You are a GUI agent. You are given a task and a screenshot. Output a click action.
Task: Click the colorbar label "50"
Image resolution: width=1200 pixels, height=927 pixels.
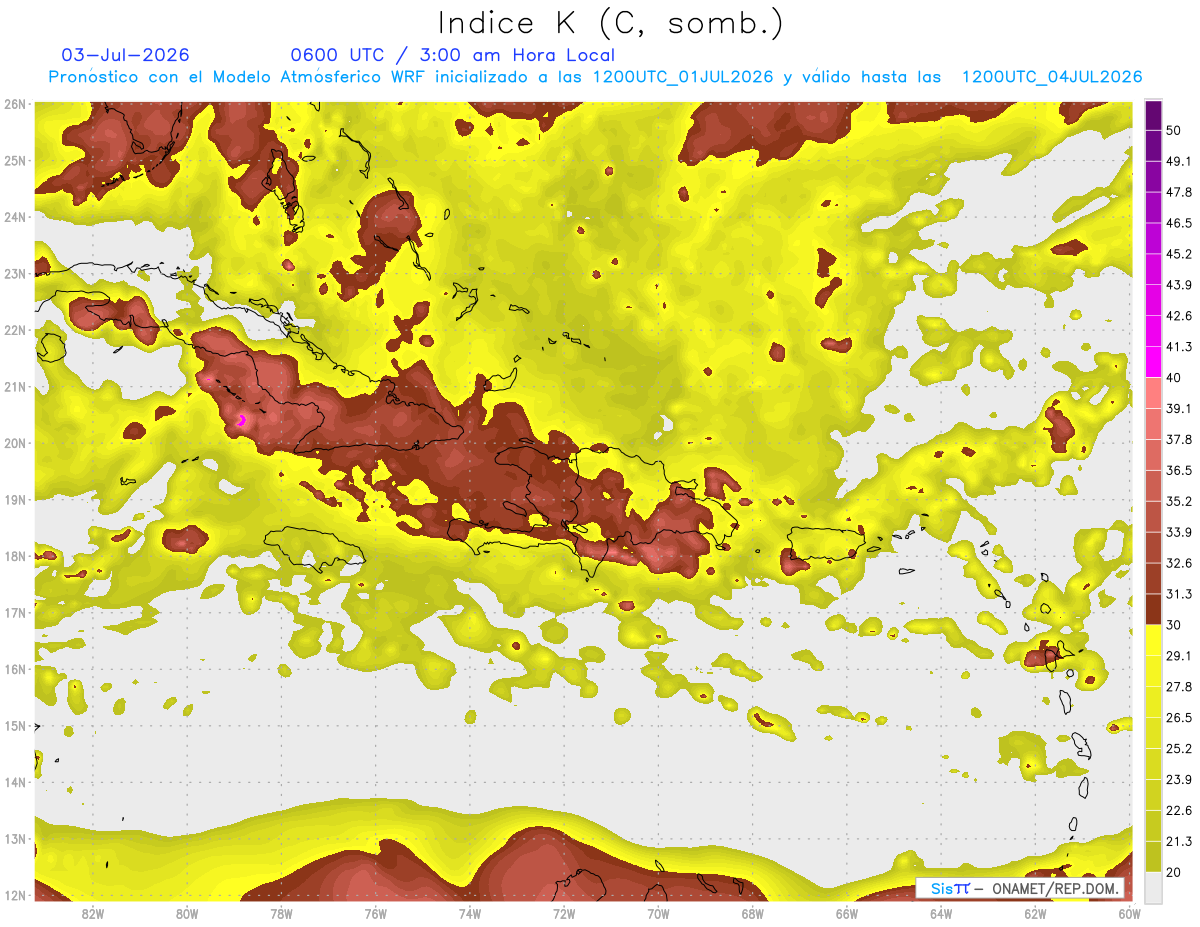click(x=1173, y=131)
